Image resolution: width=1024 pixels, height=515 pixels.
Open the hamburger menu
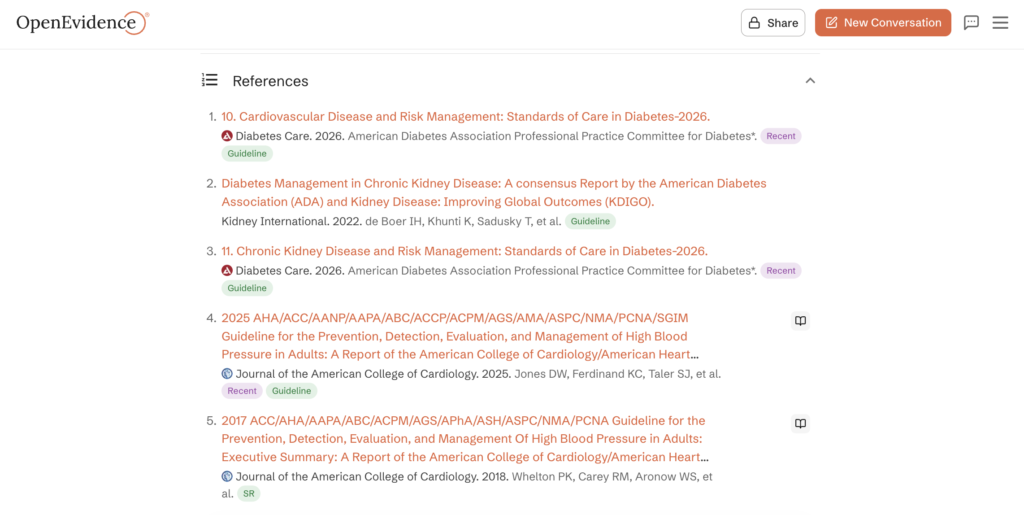point(1000,23)
